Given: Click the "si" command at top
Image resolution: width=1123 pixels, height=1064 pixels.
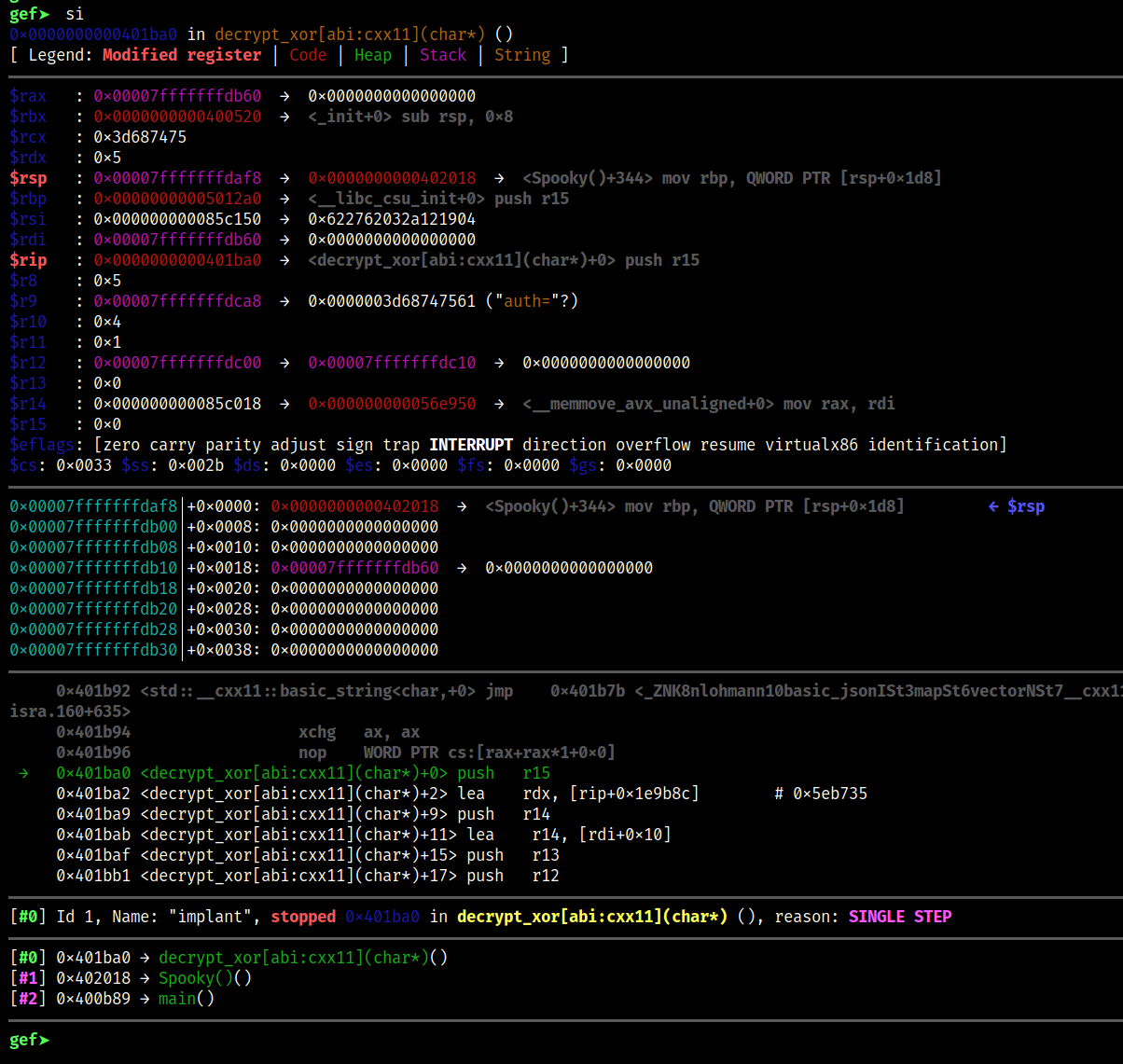Looking at the screenshot, I should click(x=75, y=14).
